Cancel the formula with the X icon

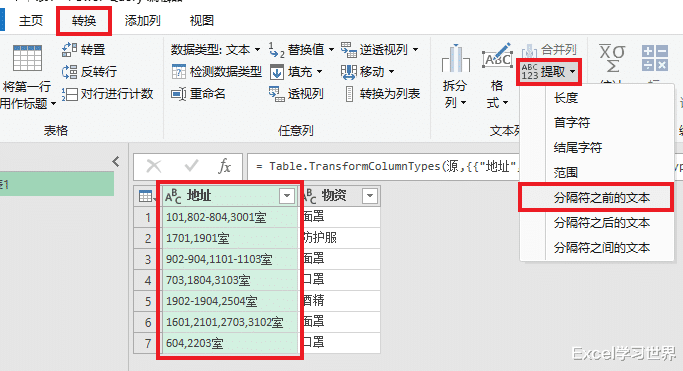click(154, 166)
